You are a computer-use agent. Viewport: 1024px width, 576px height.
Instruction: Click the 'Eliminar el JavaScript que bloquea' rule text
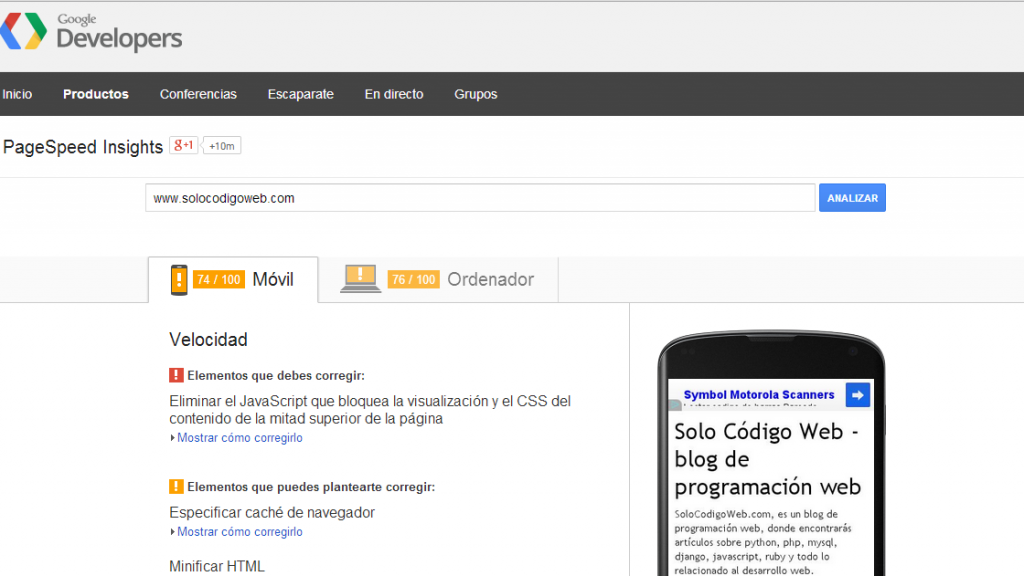[370, 409]
